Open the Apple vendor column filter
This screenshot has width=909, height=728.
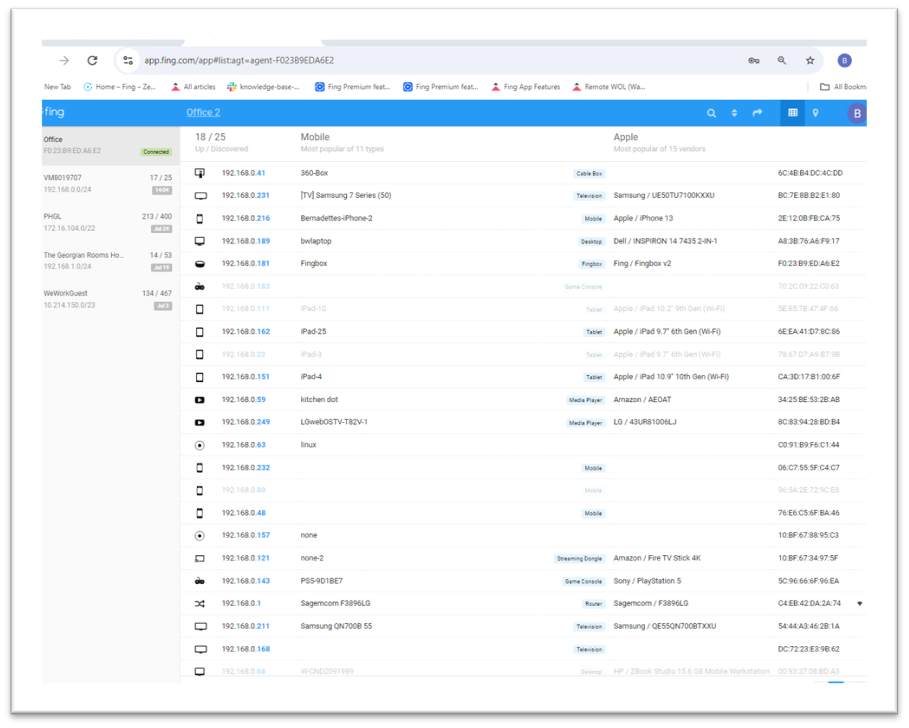[624, 135]
